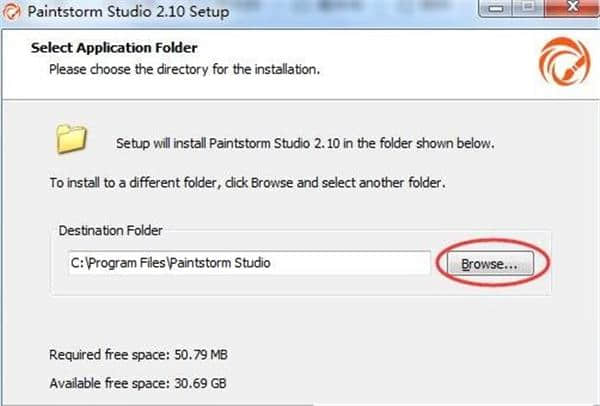Screen dimensions: 600x406
Task: Click the Paintstorm icon in the title bar
Action: 11,13
